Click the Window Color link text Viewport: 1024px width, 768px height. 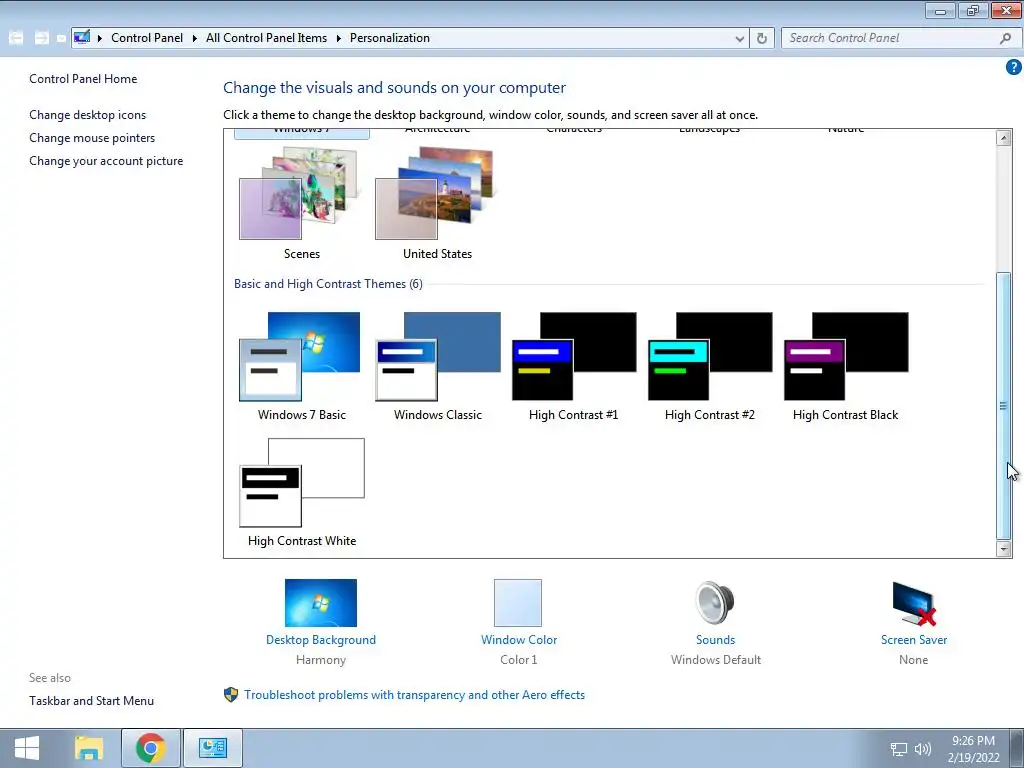pos(519,640)
